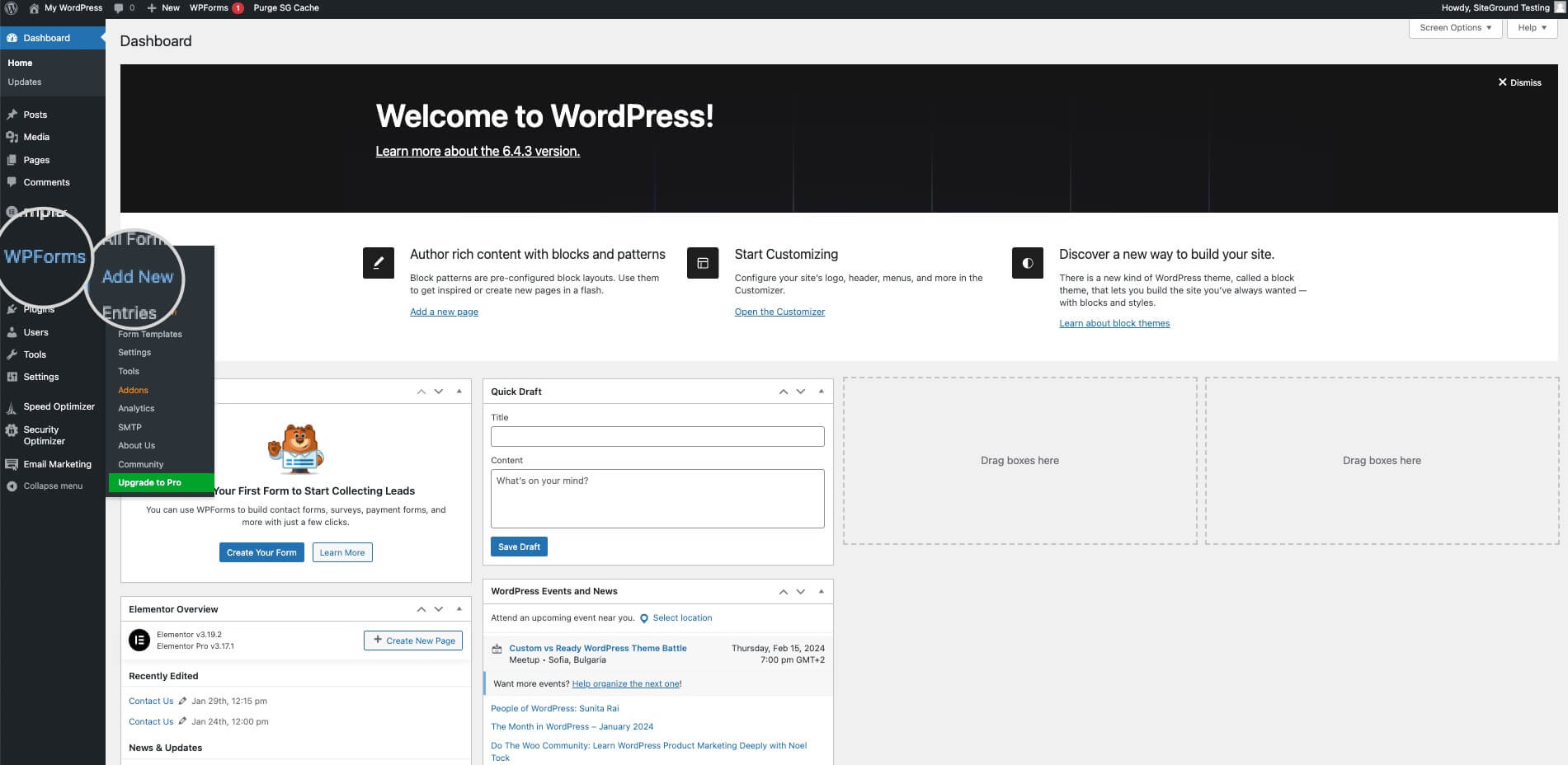The height and width of the screenshot is (765, 1568).
Task: Open Updates under the Dashboard menu
Action: (25, 82)
